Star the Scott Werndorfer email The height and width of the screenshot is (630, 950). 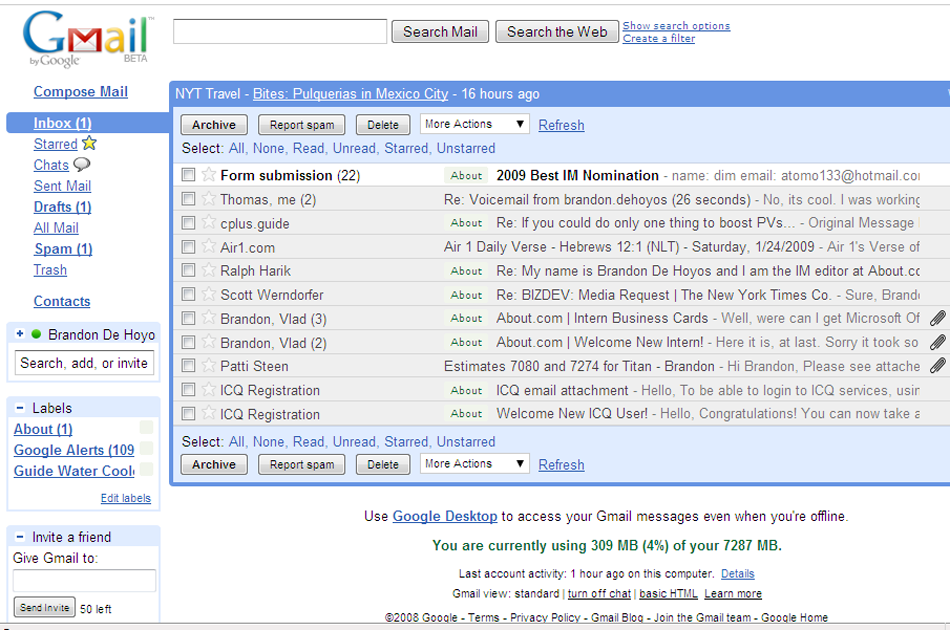coord(208,294)
